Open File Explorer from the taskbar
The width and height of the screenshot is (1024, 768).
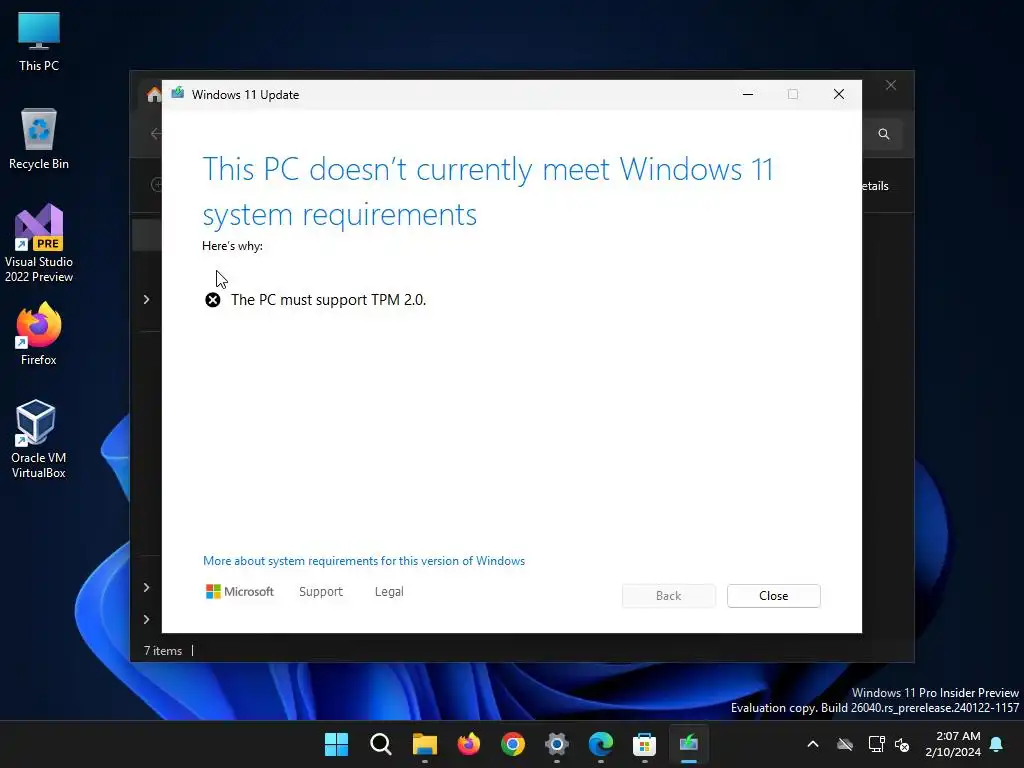click(x=424, y=744)
